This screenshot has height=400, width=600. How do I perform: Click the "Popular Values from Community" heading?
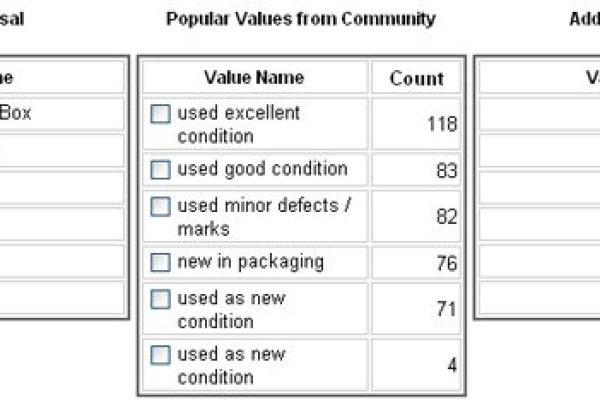pyautogui.click(x=301, y=19)
